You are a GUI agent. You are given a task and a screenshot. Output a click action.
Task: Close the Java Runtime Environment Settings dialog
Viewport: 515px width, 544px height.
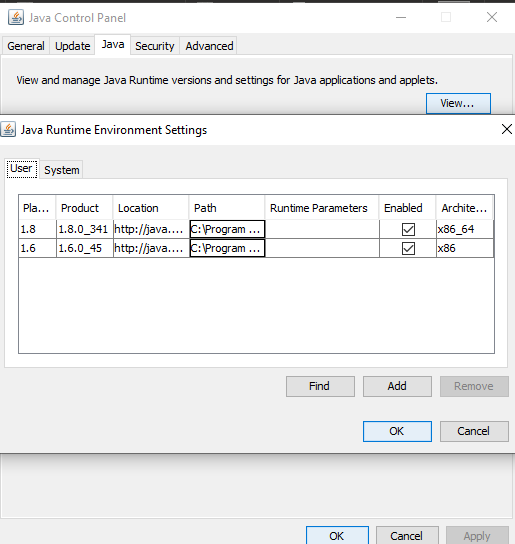tap(507, 129)
